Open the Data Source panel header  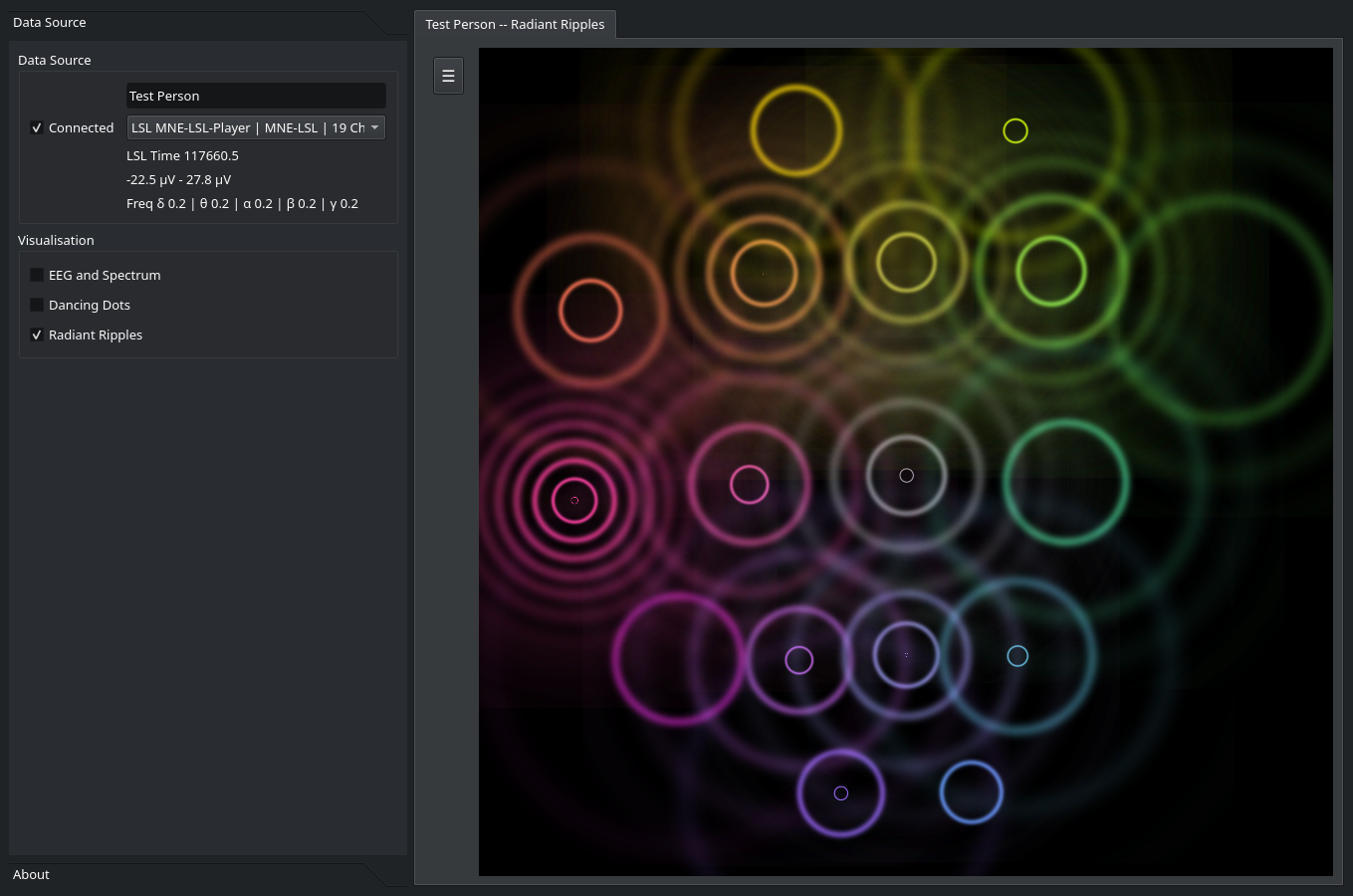pos(199,22)
